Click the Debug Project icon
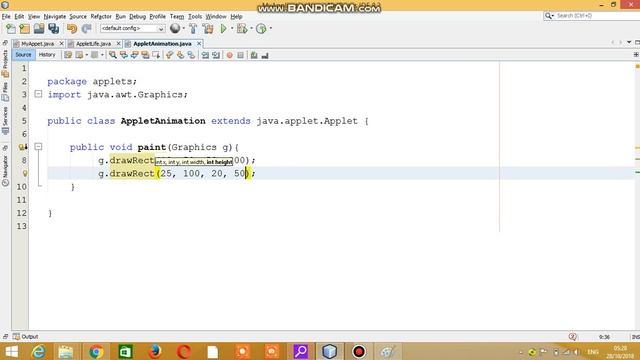 pyautogui.click(x=242, y=29)
